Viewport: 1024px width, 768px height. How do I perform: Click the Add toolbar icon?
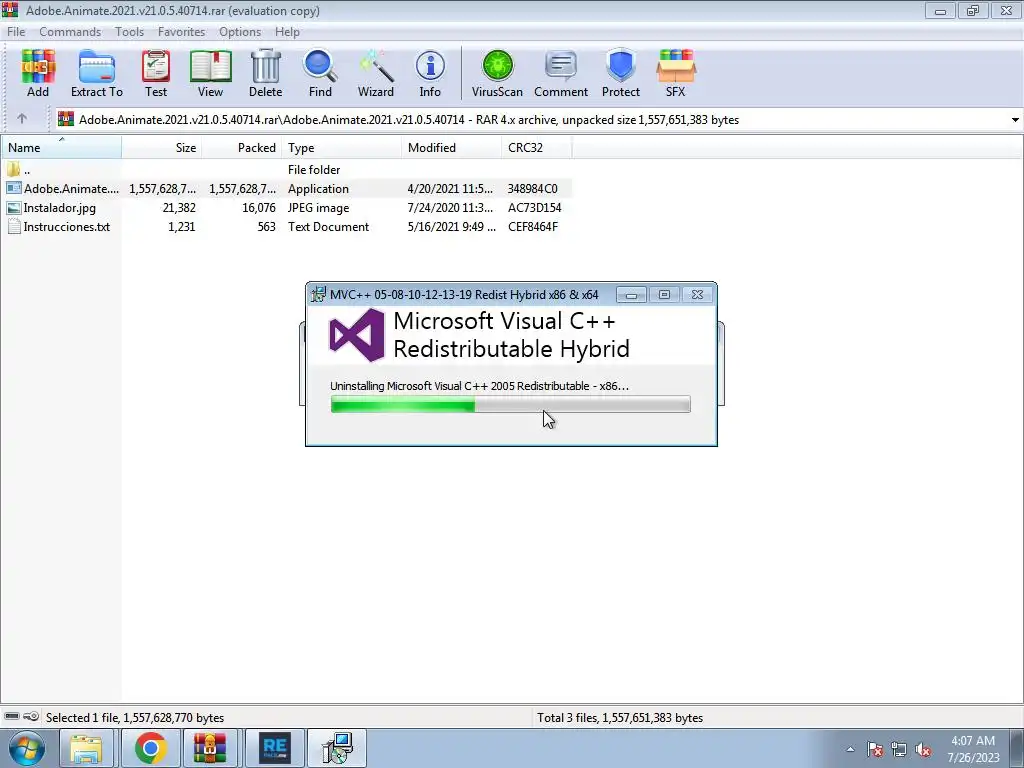[x=38, y=73]
